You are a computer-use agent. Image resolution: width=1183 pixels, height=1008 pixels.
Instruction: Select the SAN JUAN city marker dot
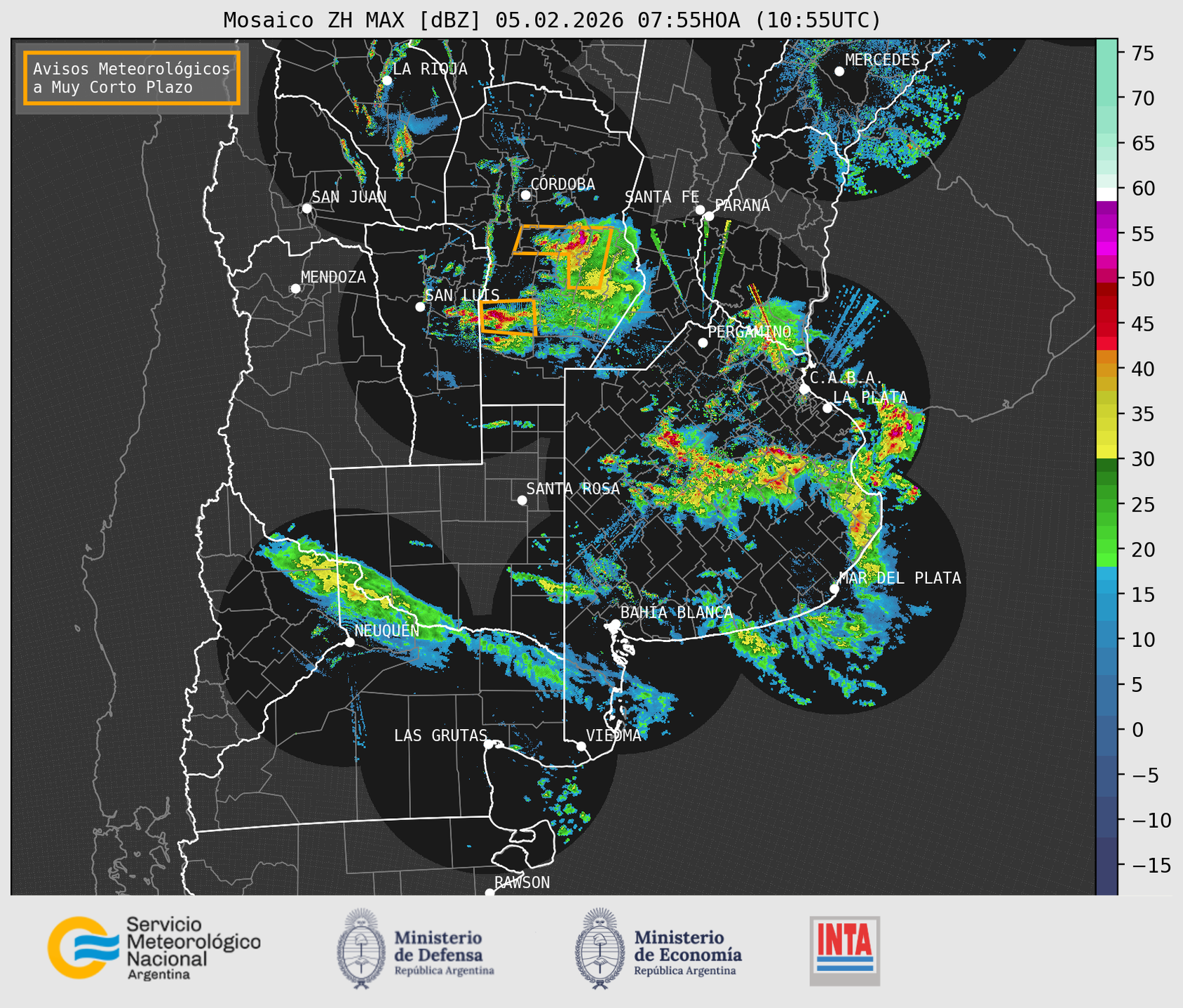[x=307, y=208]
